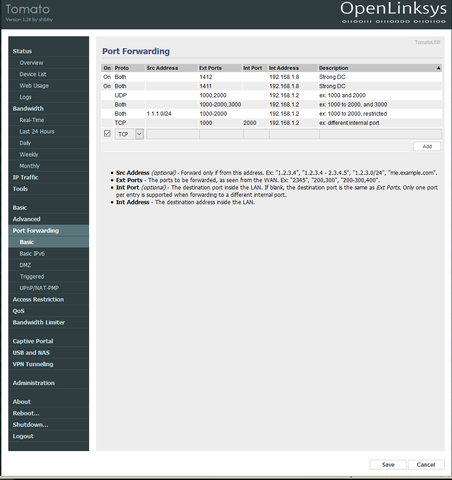Open top-level Basic settings section
The height and width of the screenshot is (480, 452).
click(x=19, y=208)
